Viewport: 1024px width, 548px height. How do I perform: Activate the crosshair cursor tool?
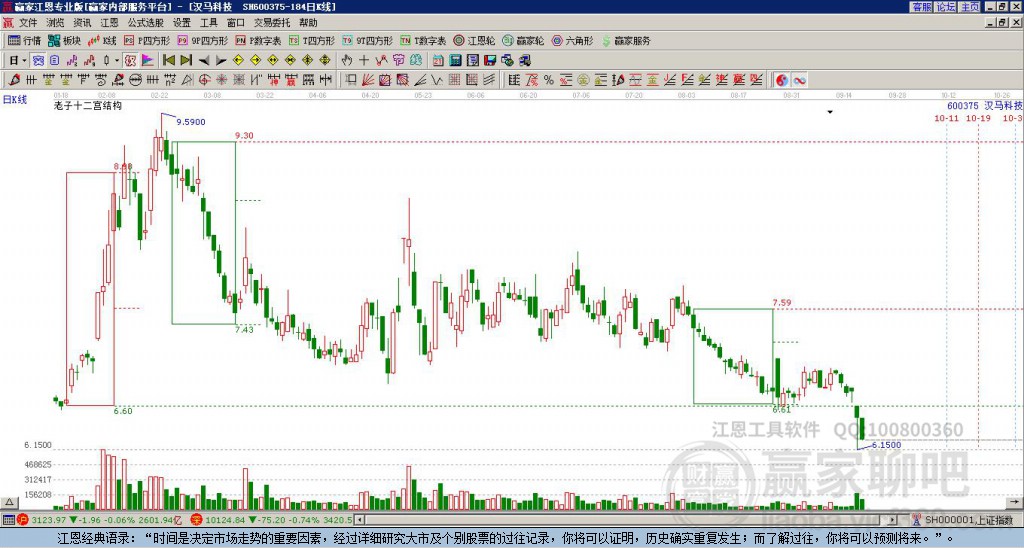(364, 61)
